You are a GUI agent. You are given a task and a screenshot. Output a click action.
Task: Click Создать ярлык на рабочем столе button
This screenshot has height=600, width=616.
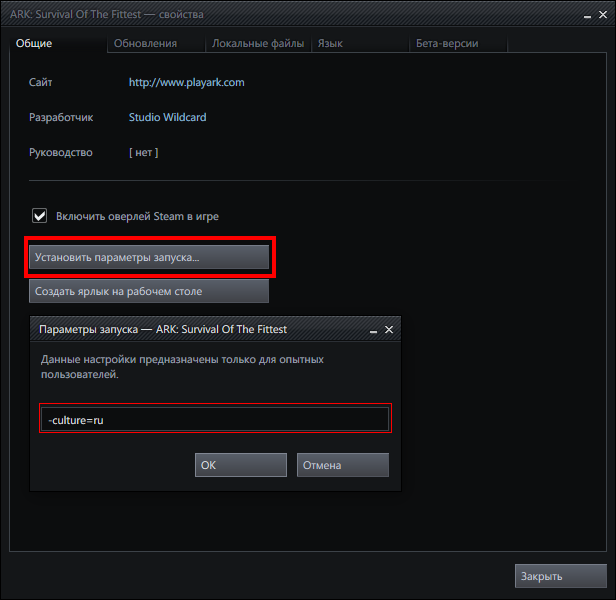point(149,291)
